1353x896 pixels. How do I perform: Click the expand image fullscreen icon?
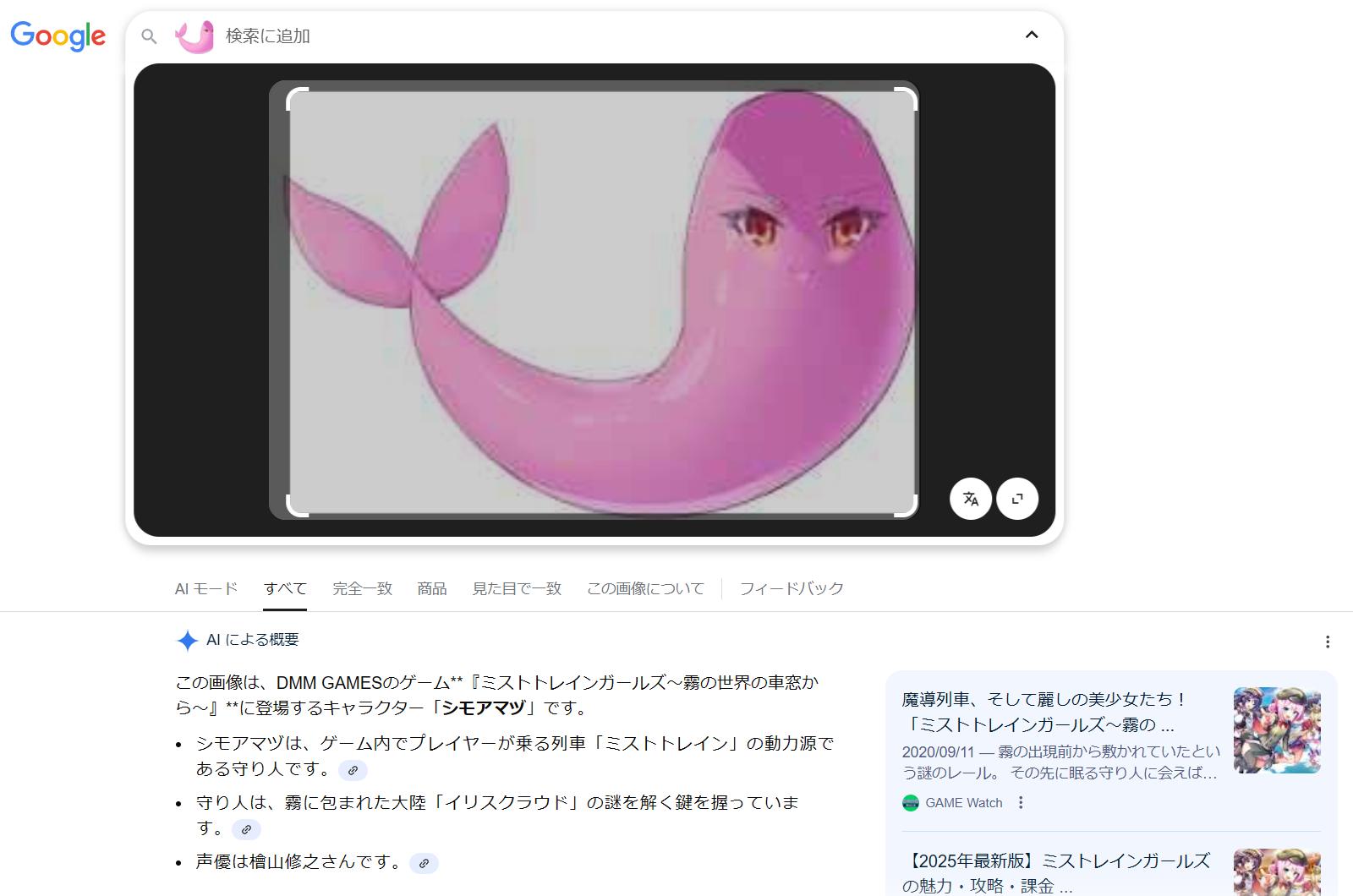coord(1016,499)
